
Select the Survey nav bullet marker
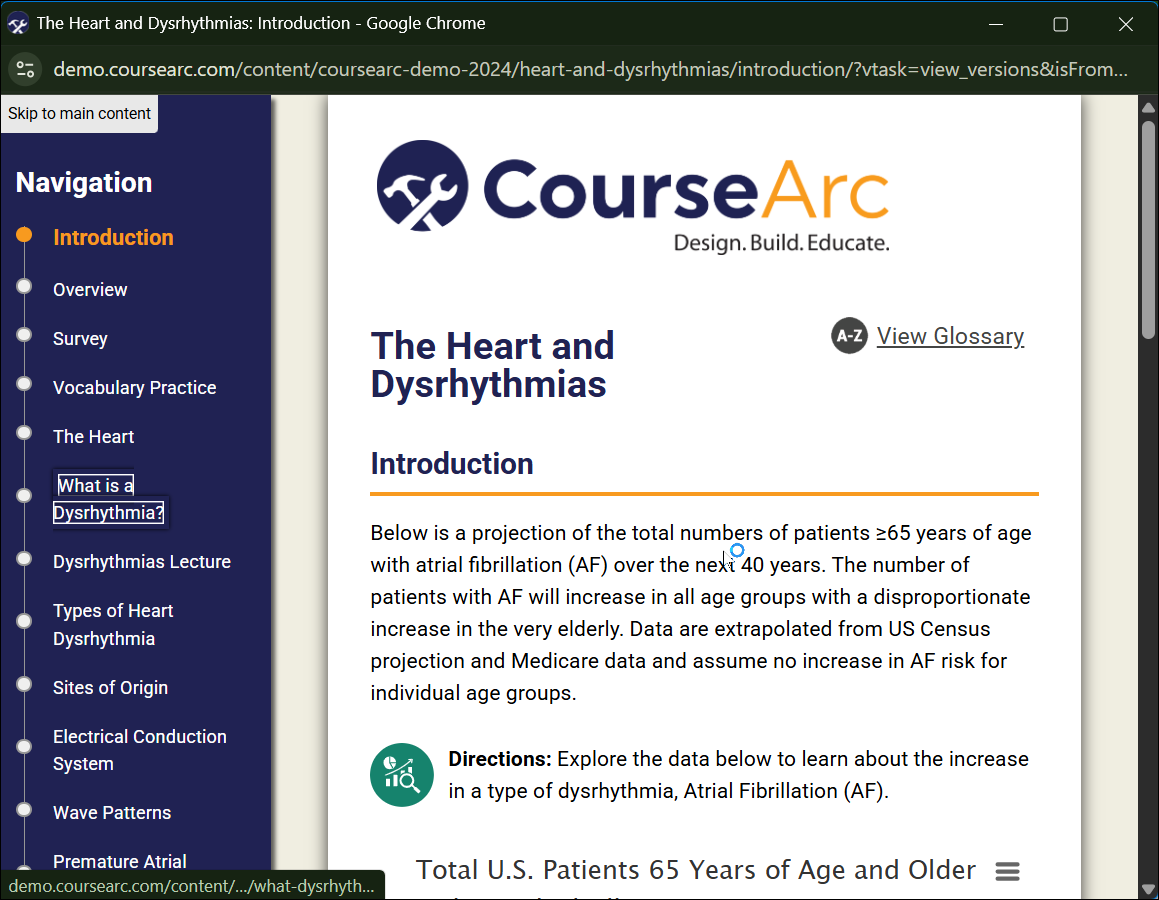click(x=24, y=335)
